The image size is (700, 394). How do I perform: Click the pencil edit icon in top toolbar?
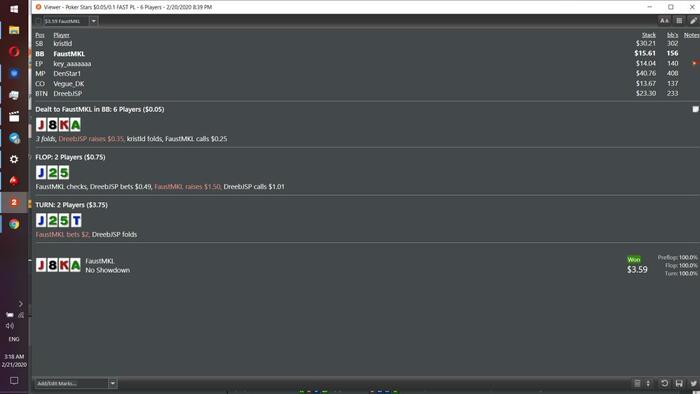(x=693, y=21)
